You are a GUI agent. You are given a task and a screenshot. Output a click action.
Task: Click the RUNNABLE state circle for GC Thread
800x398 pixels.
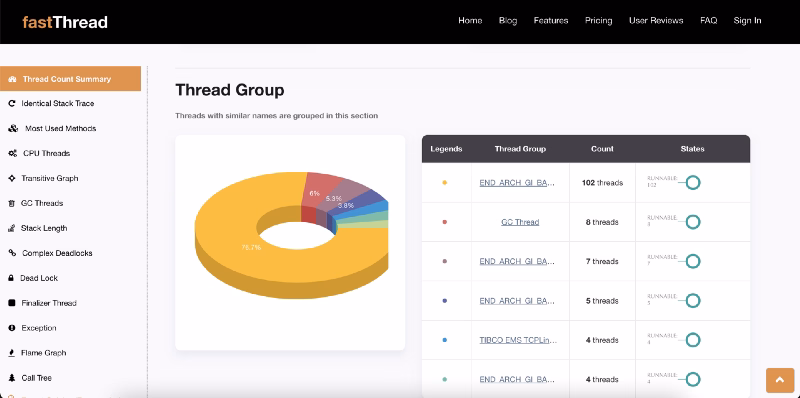point(692,222)
